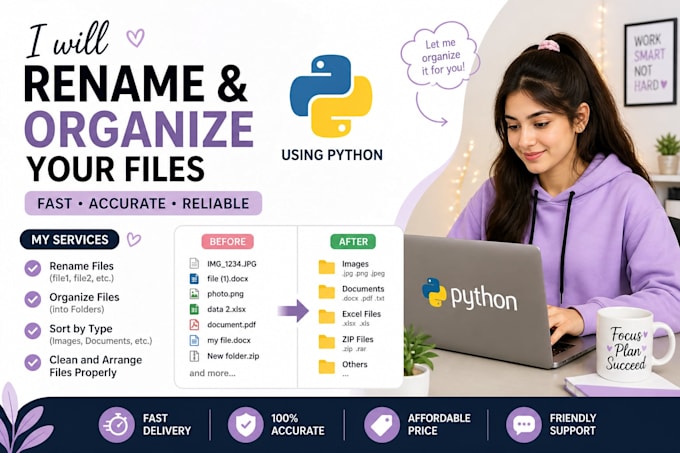The image size is (680, 453).
Task: Click the heart beside MY SERVICES
Action: 134,239
